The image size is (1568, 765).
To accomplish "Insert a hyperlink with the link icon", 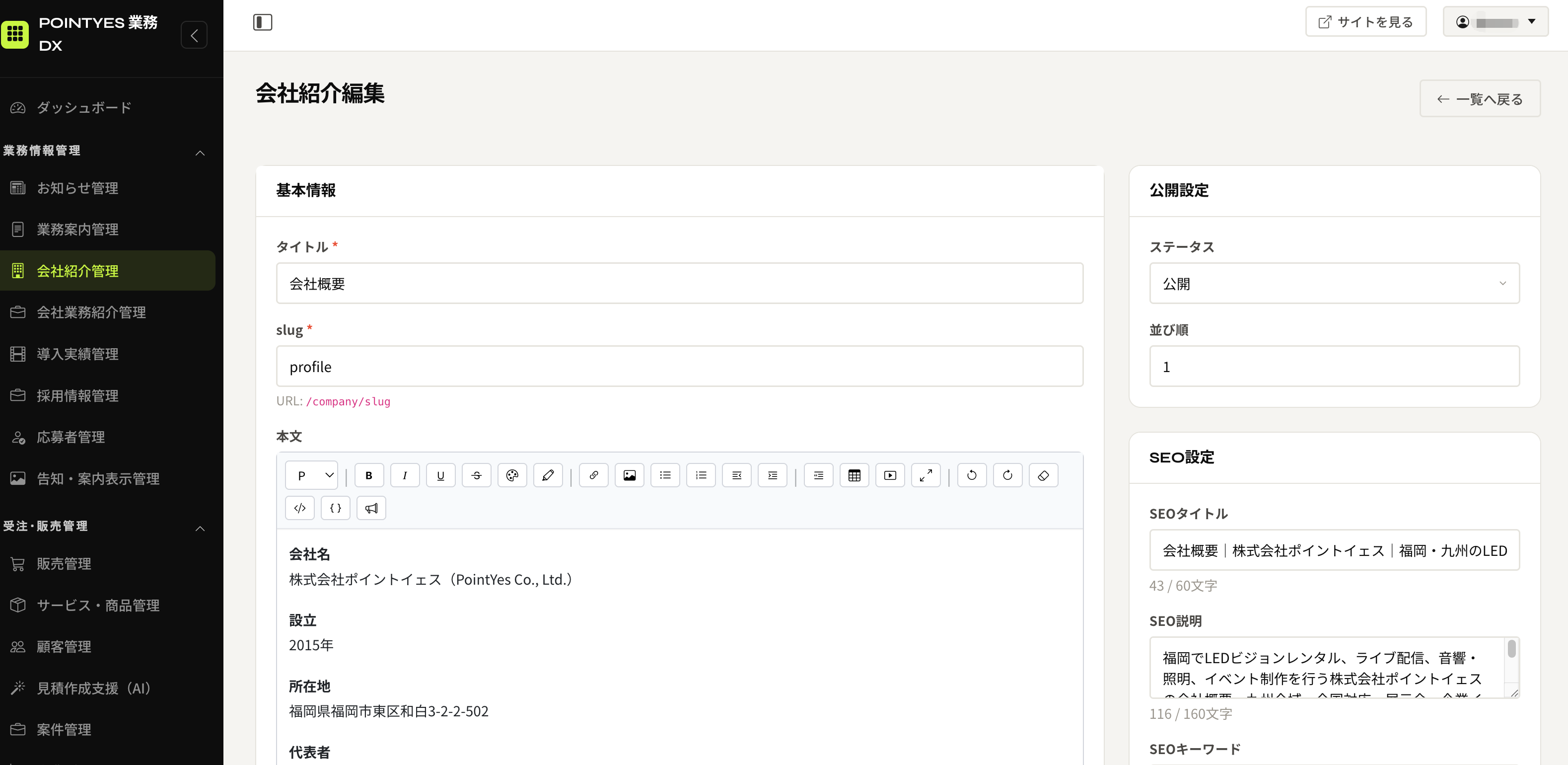I will tap(593, 476).
